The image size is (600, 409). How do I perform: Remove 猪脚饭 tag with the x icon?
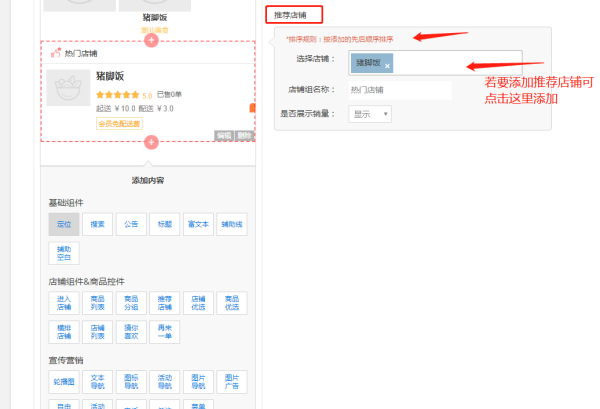click(388, 64)
